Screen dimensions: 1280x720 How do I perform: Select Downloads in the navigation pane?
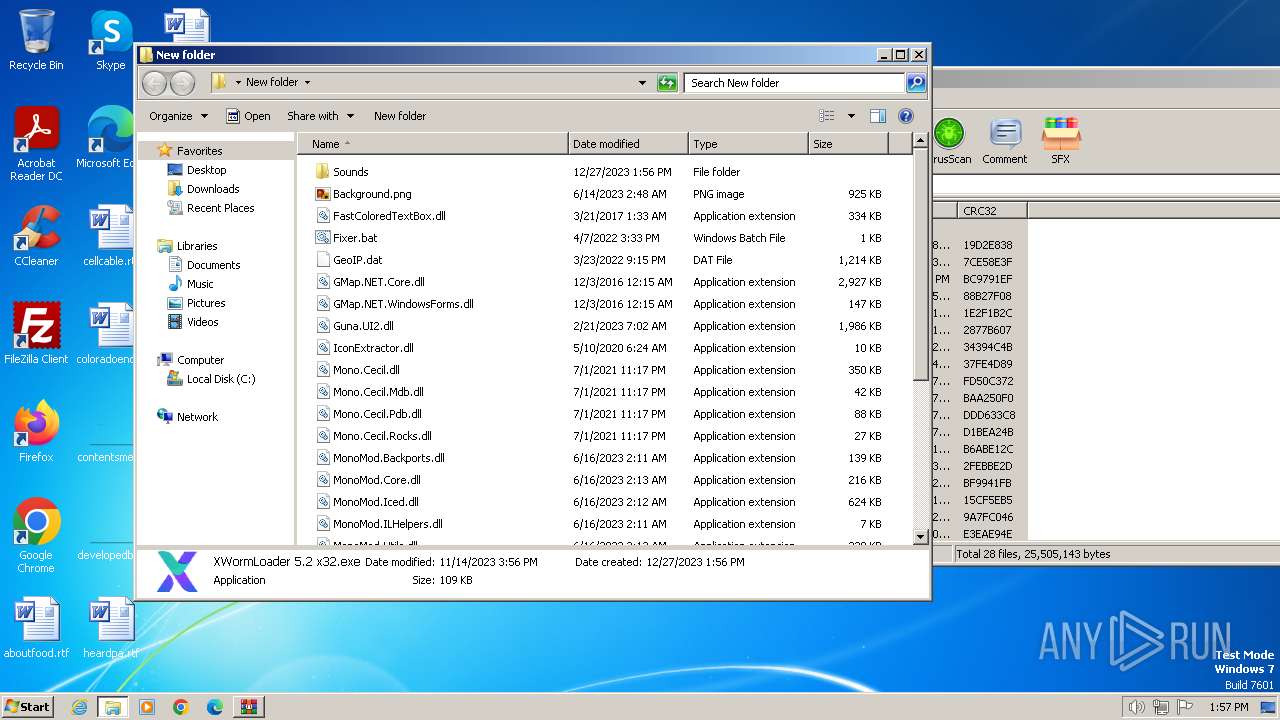pyautogui.click(x=213, y=189)
